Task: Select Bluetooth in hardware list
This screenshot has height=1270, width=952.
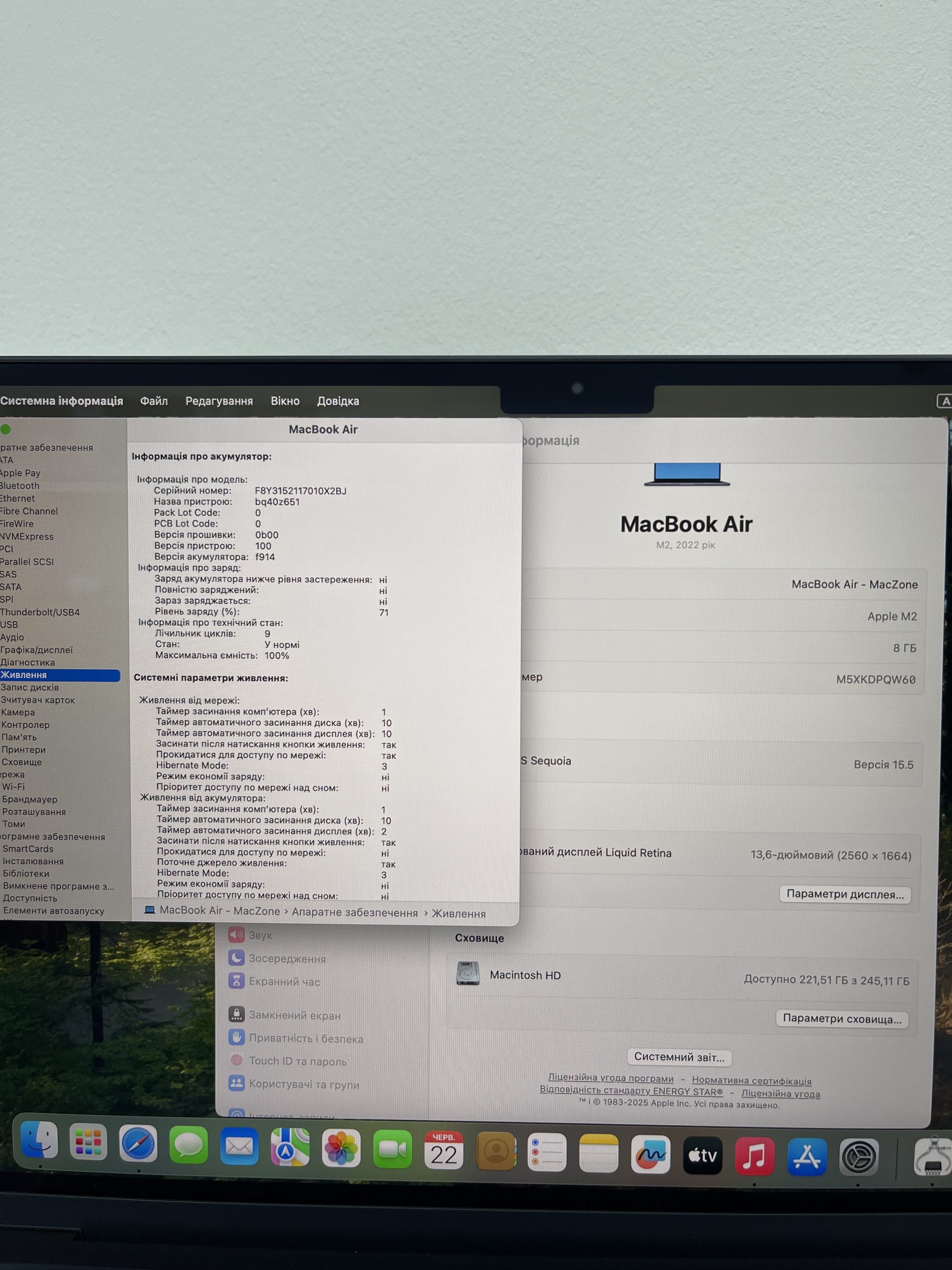Action: [x=20, y=486]
